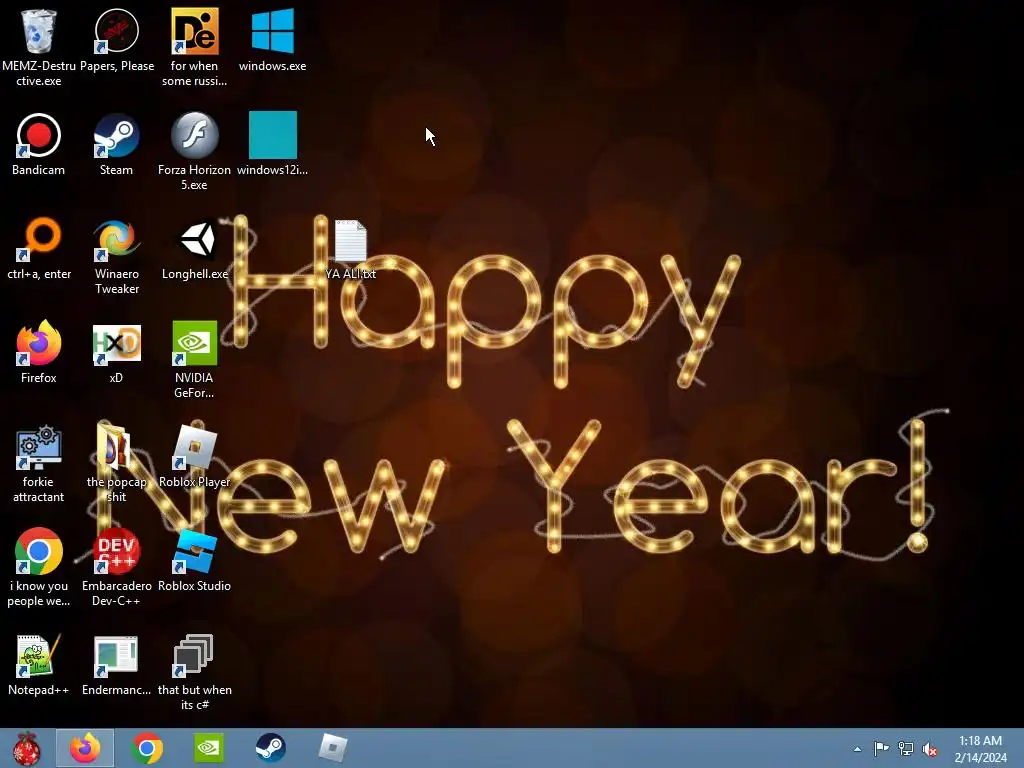The height and width of the screenshot is (768, 1024).
Task: Select the Forza Horizon 5.exe icon
Action: 195,136
